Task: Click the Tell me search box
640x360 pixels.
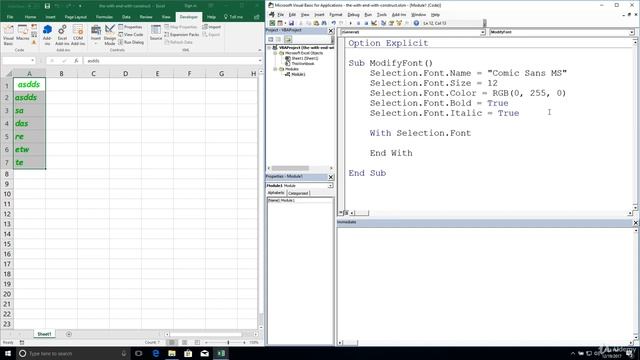Action: point(233,17)
